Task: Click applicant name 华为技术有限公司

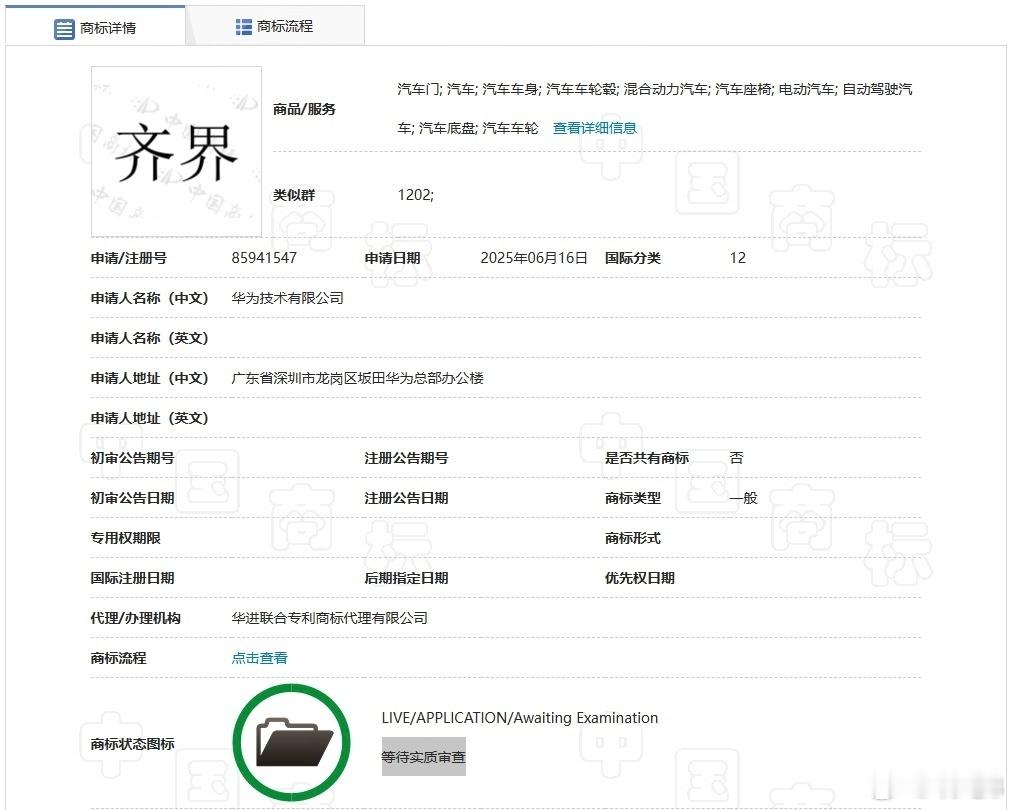Action: 286,298
